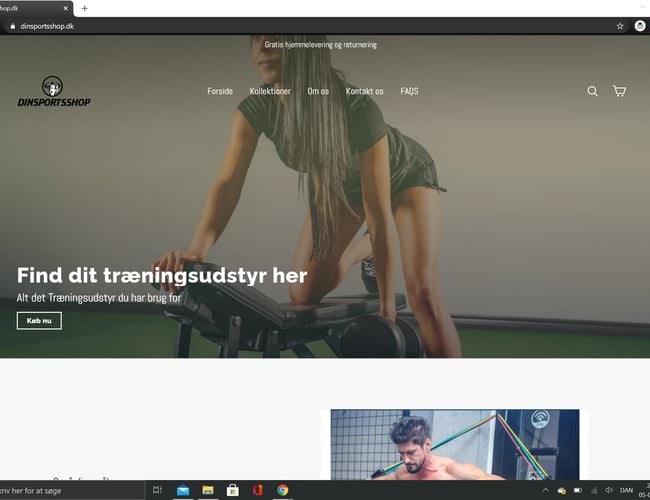Open the site search magnifier icon
Image resolution: width=650 pixels, height=500 pixels.
click(592, 91)
